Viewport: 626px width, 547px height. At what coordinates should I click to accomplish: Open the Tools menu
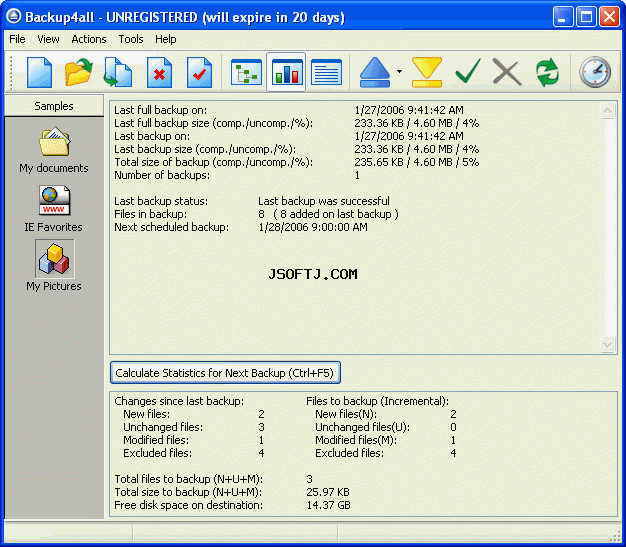click(131, 39)
